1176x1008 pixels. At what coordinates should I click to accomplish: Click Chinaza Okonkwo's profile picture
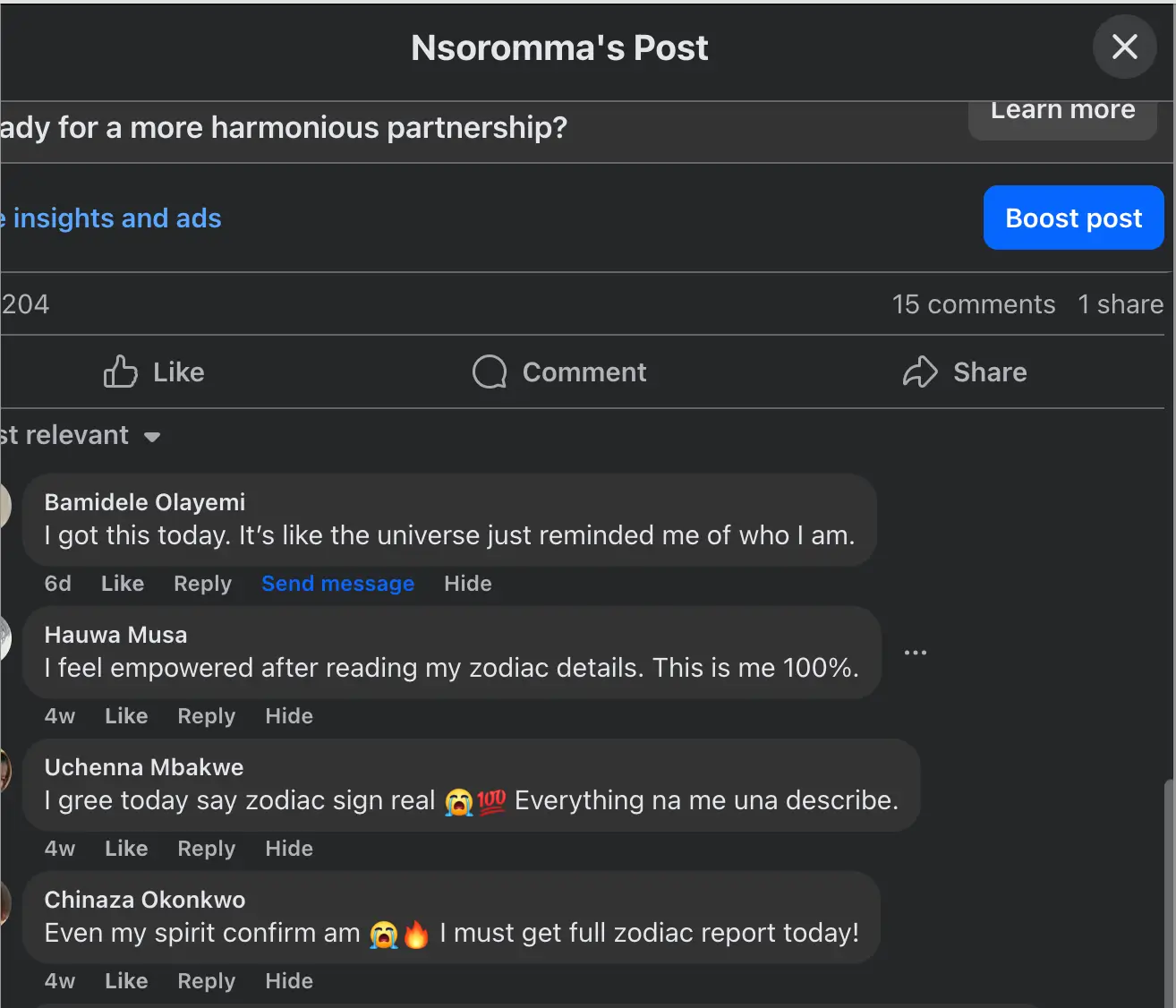click(4, 904)
